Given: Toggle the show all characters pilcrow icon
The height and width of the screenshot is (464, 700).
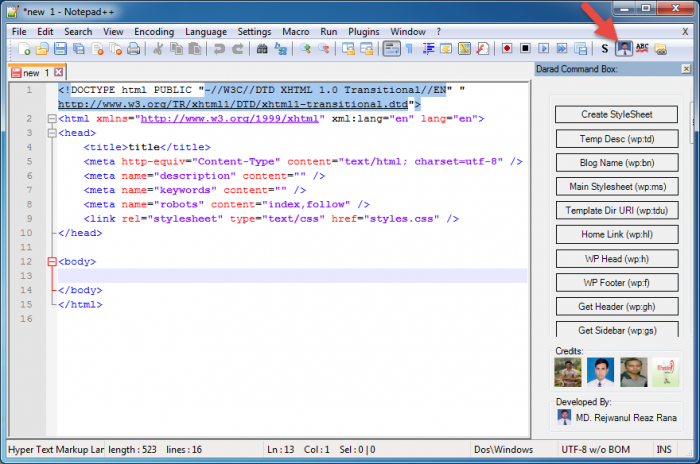Looking at the screenshot, I should pyautogui.click(x=409, y=48).
